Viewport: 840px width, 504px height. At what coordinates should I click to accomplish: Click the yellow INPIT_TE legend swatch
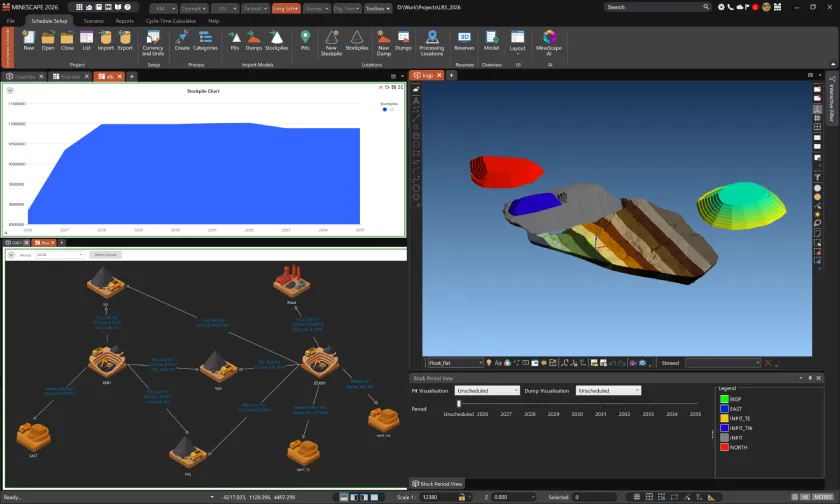pyautogui.click(x=724, y=418)
